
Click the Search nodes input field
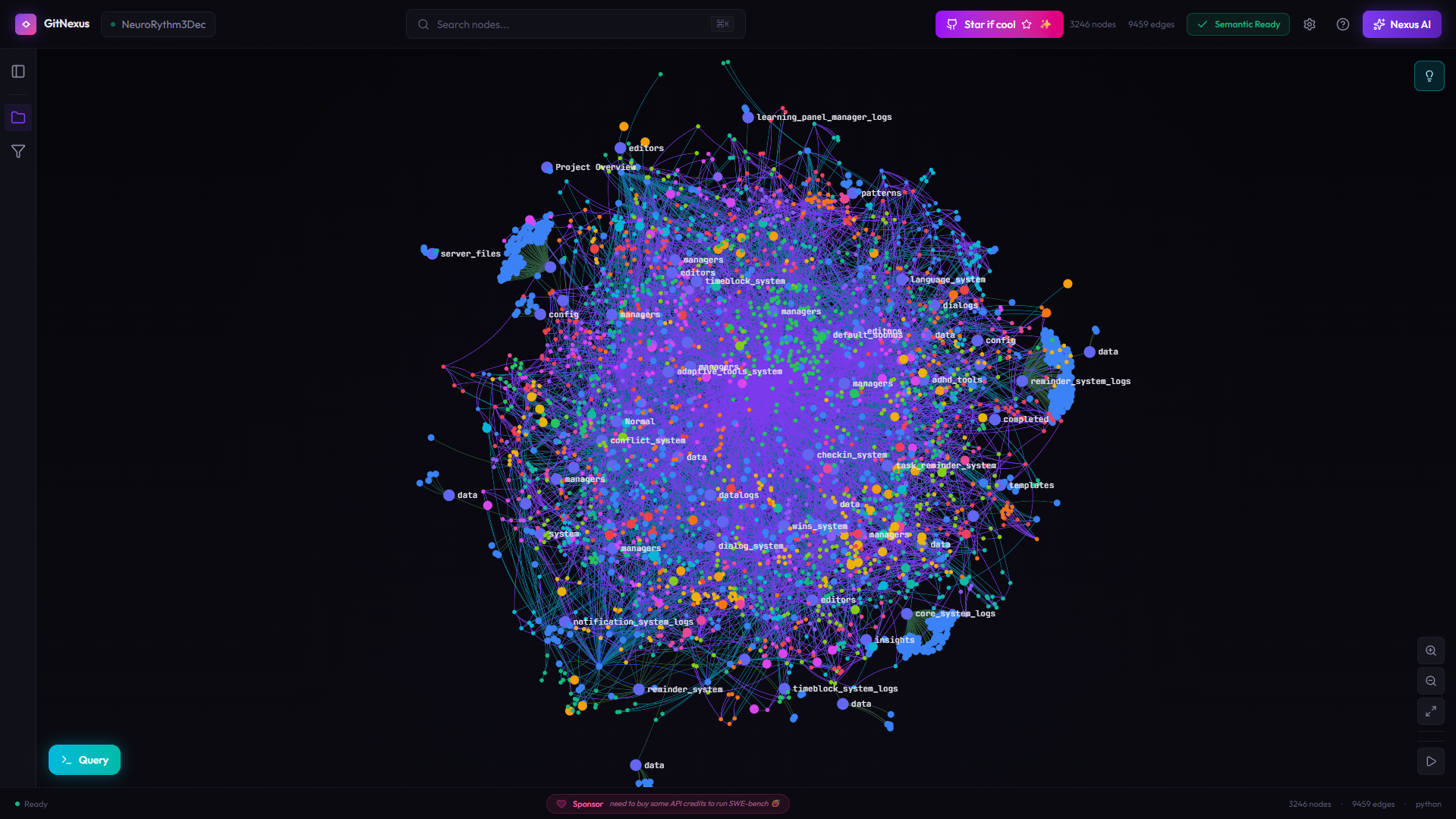point(574,24)
